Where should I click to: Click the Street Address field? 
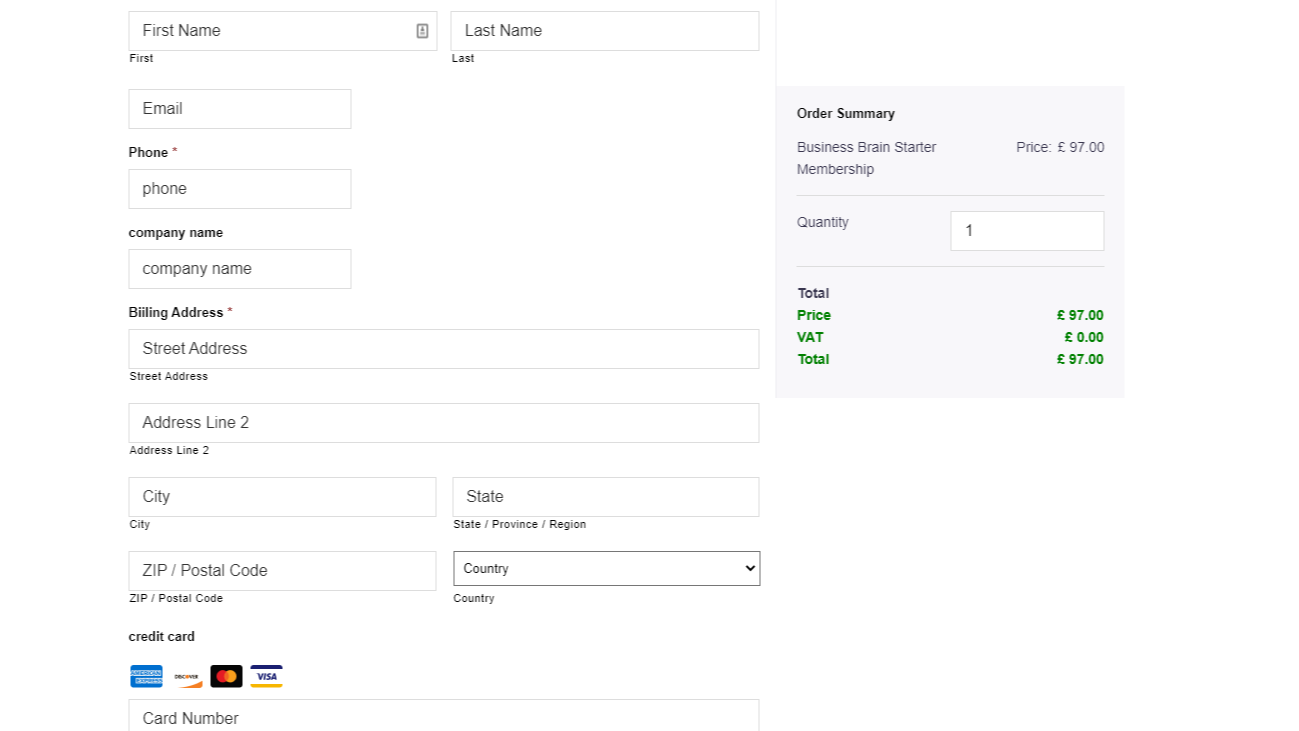click(x=444, y=349)
